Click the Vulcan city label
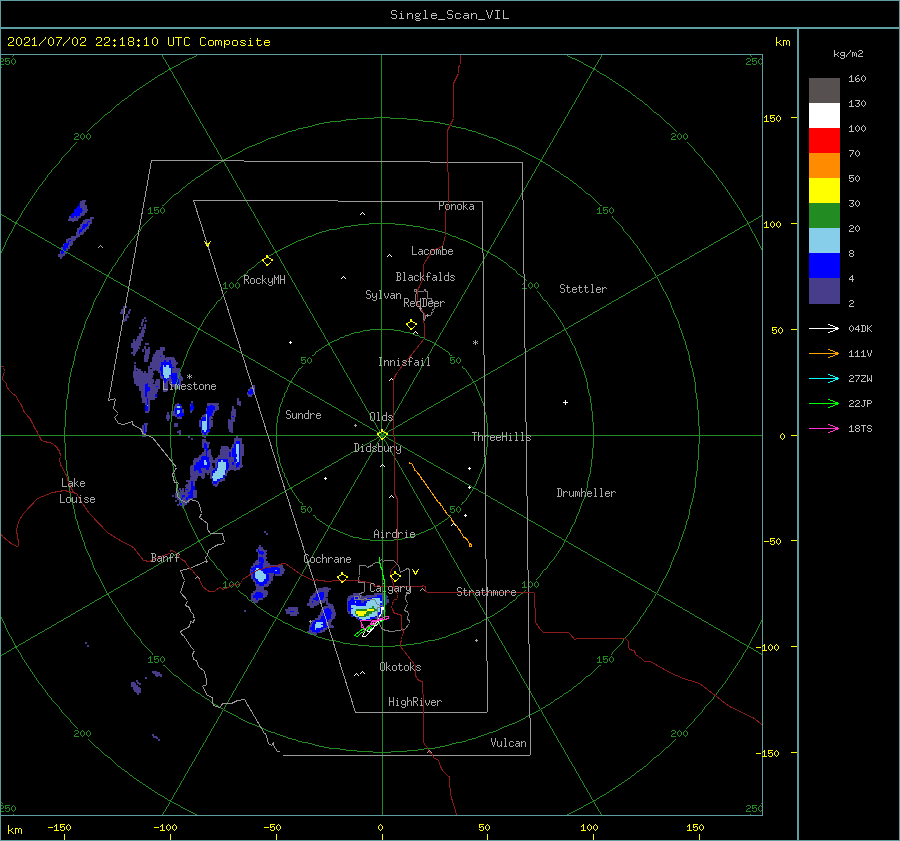Screen dimensions: 900x841 [x=508, y=743]
